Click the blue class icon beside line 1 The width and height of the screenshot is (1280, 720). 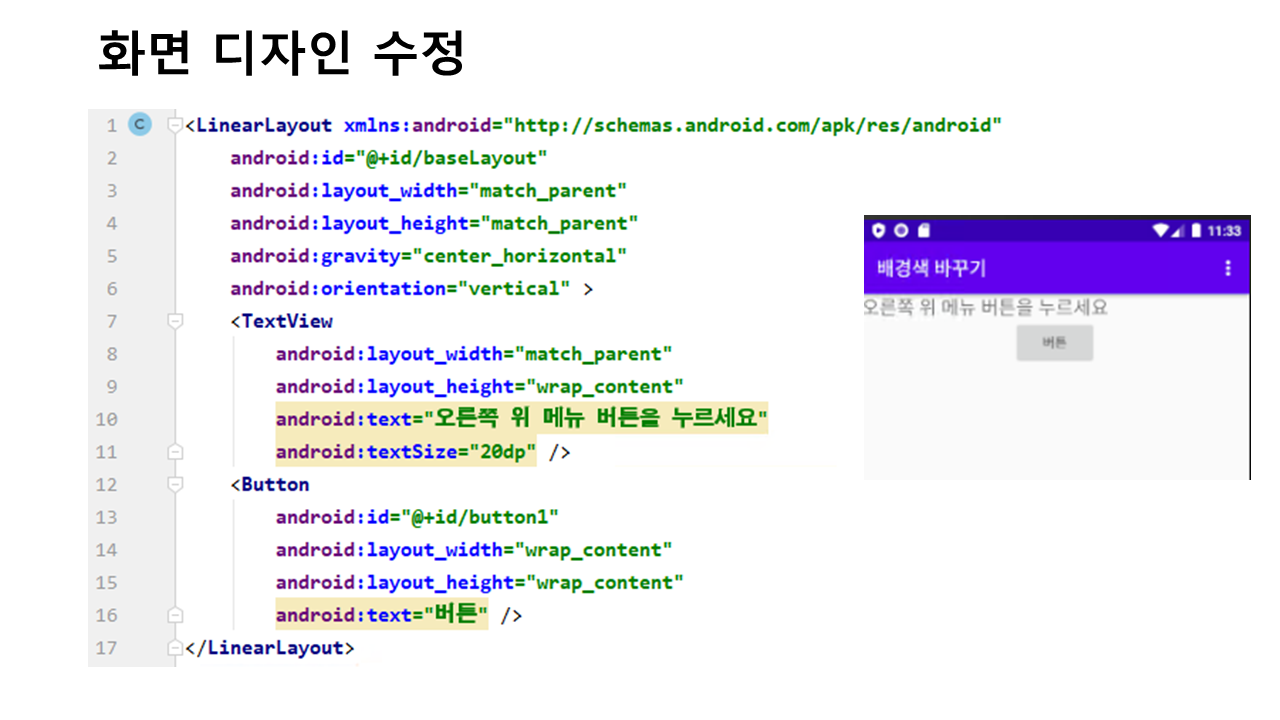[140, 125]
